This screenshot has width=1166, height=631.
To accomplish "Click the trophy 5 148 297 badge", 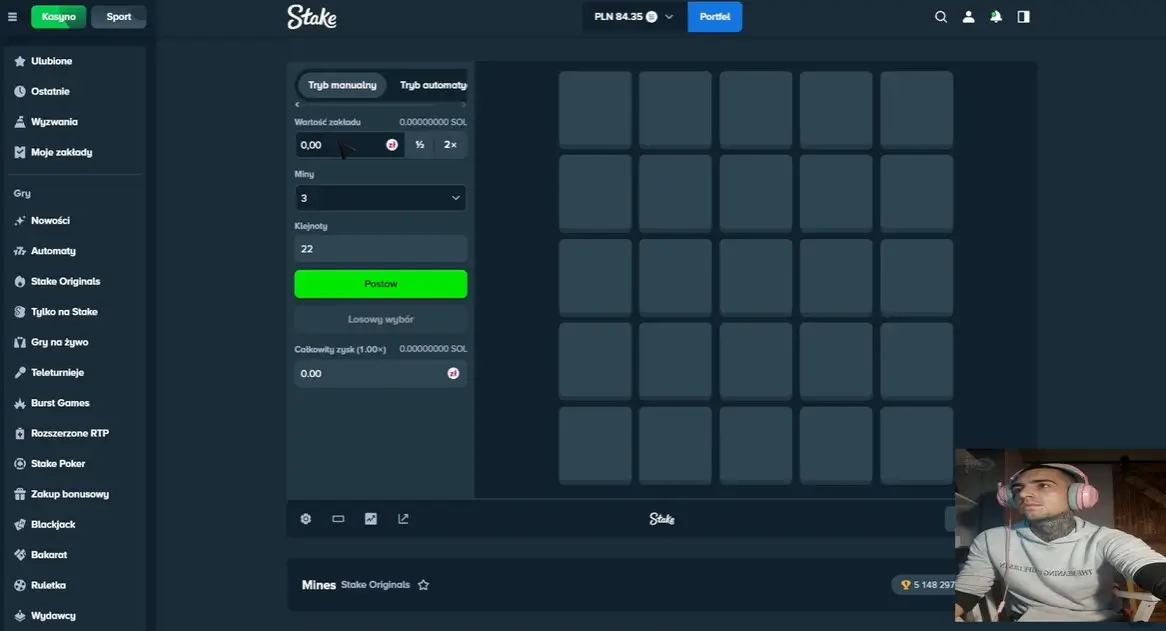I will 924,585.
